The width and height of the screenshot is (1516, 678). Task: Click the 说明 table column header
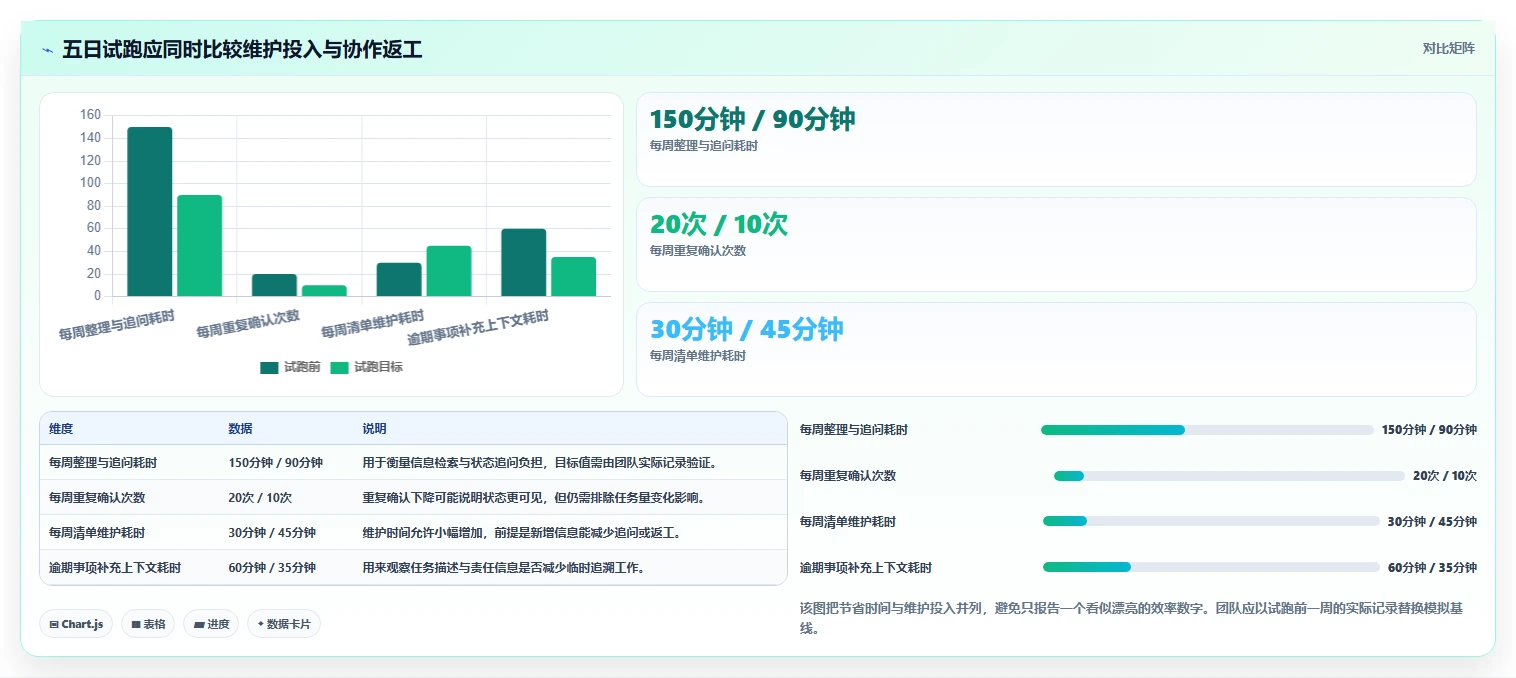pyautogui.click(x=374, y=428)
